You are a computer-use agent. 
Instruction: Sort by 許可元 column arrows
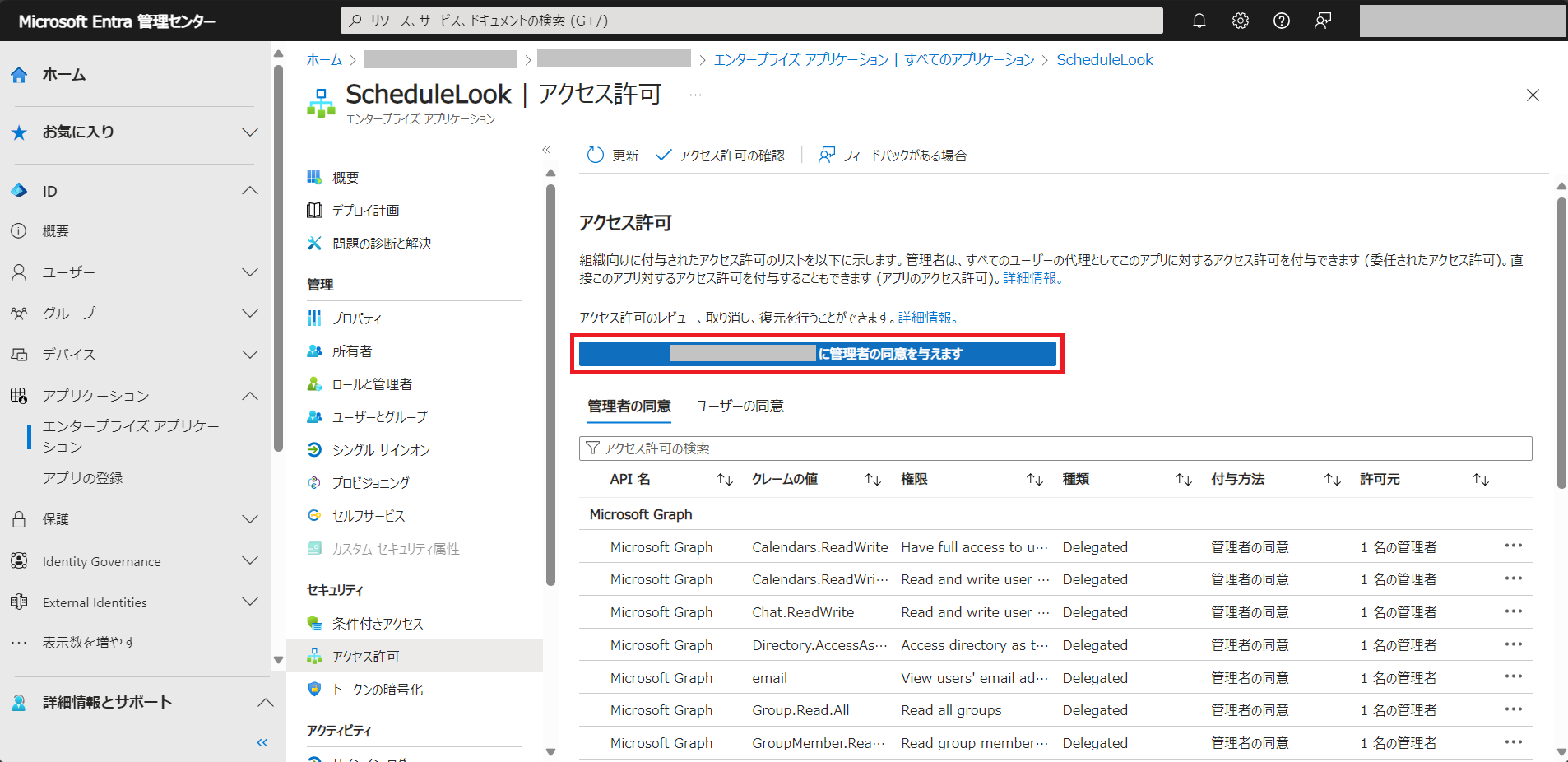[1481, 480]
